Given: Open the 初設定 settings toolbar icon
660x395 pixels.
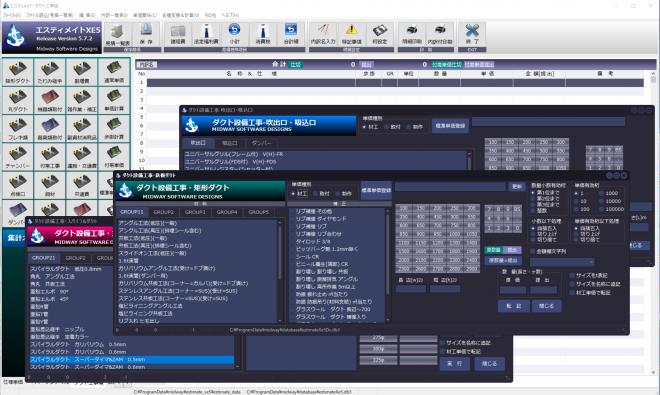Looking at the screenshot, I should pyautogui.click(x=380, y=34).
